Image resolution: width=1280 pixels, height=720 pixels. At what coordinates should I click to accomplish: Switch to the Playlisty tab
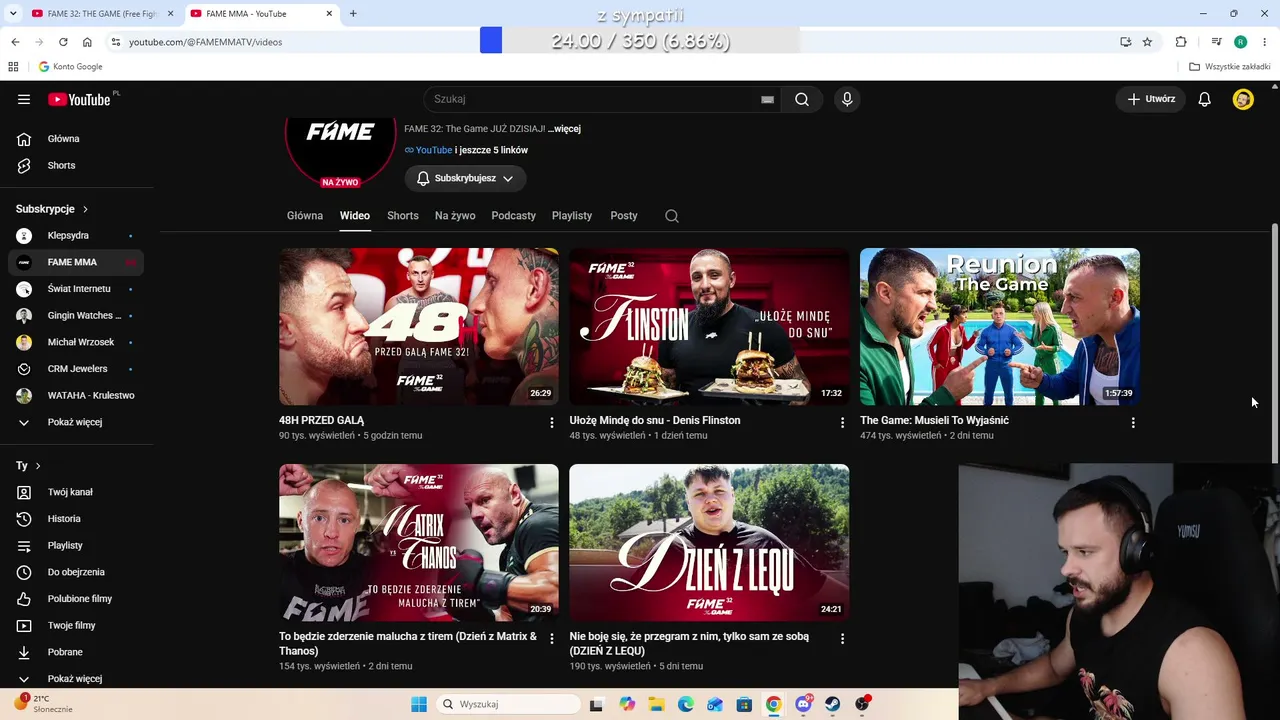pos(572,216)
